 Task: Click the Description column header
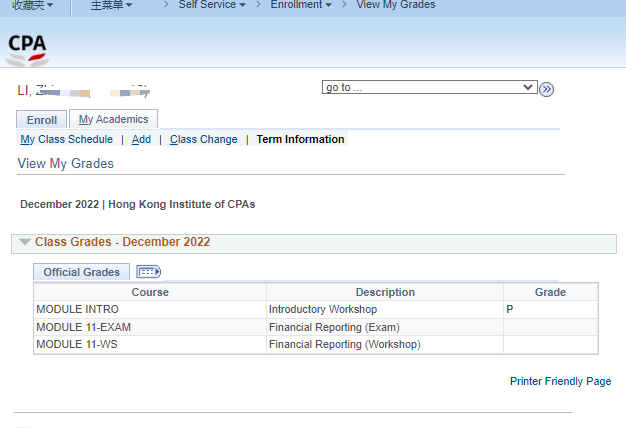click(385, 292)
